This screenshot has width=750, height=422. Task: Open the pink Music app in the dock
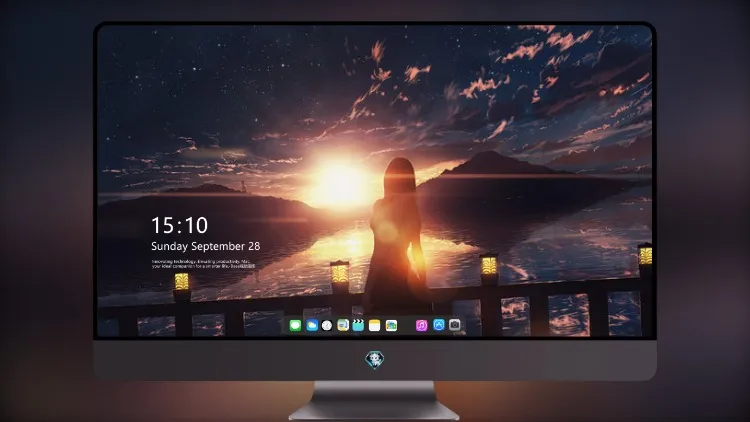click(421, 325)
